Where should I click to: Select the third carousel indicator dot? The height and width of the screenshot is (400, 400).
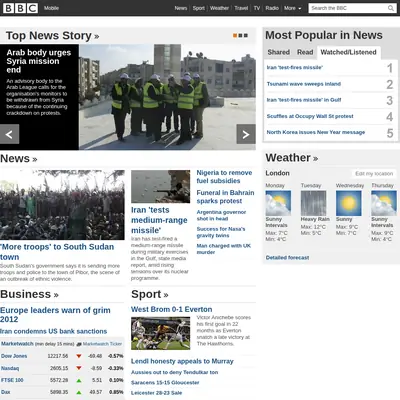246,36
